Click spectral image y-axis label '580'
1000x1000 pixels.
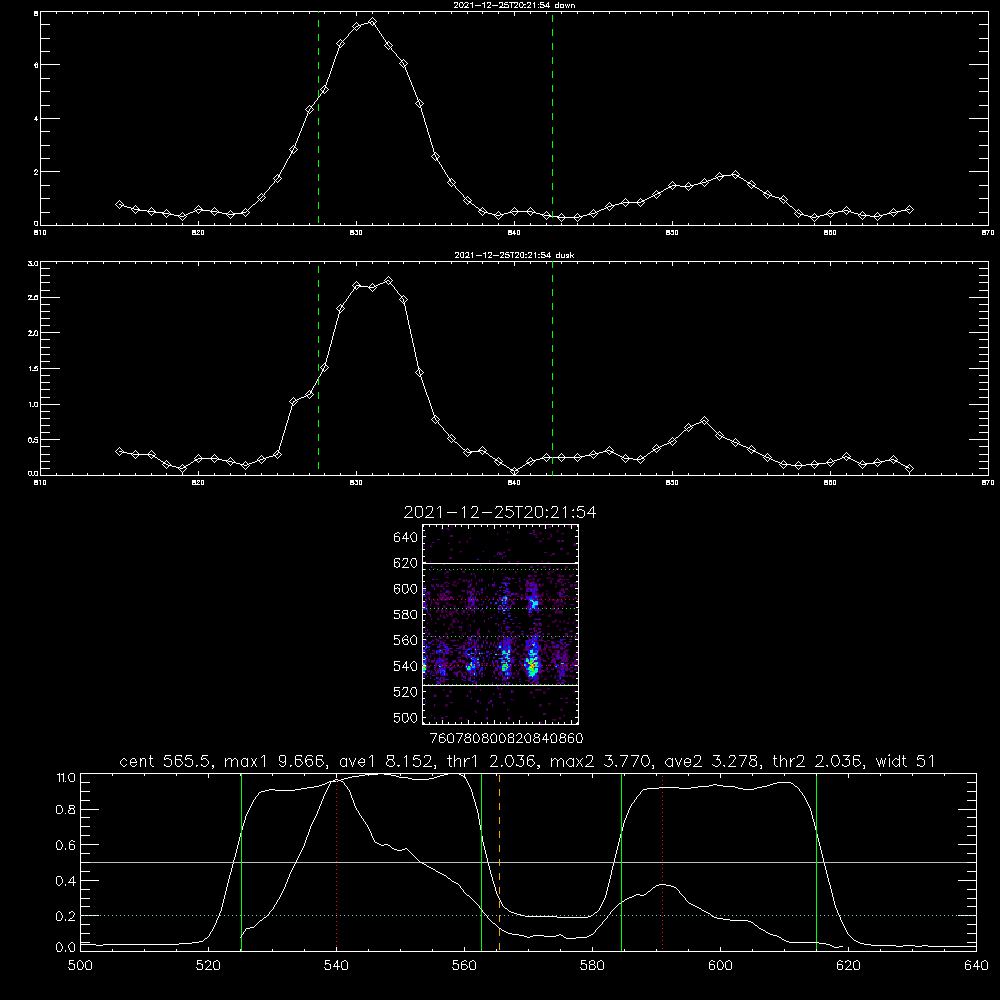click(x=405, y=615)
